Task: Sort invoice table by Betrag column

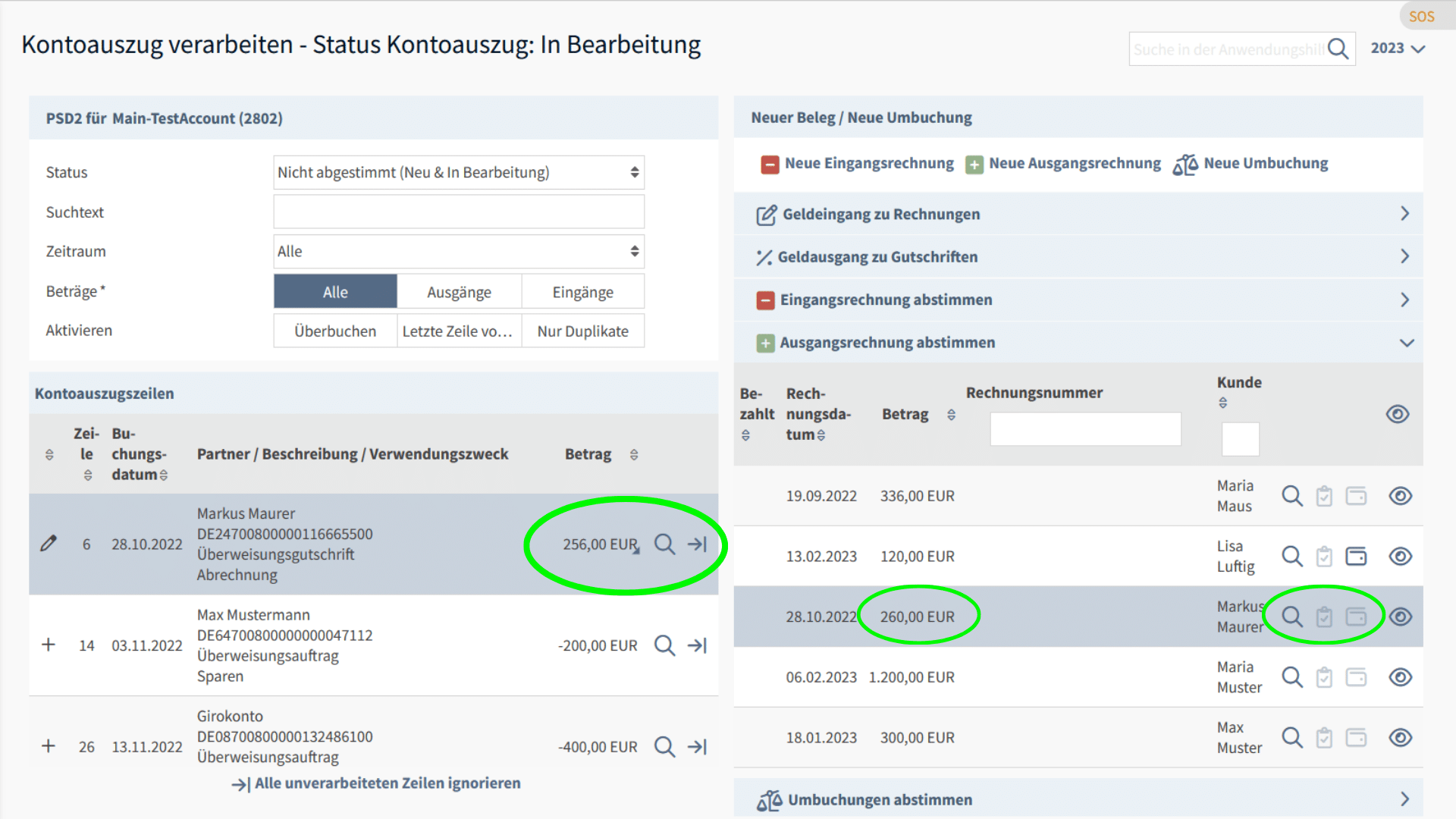Action: tap(951, 415)
